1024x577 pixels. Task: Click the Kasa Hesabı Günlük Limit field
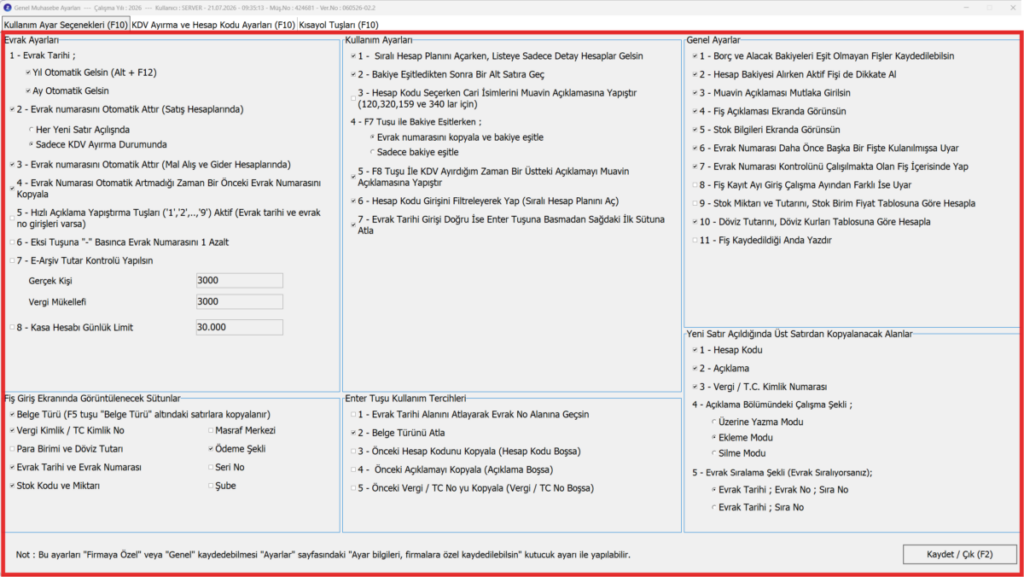(x=239, y=327)
